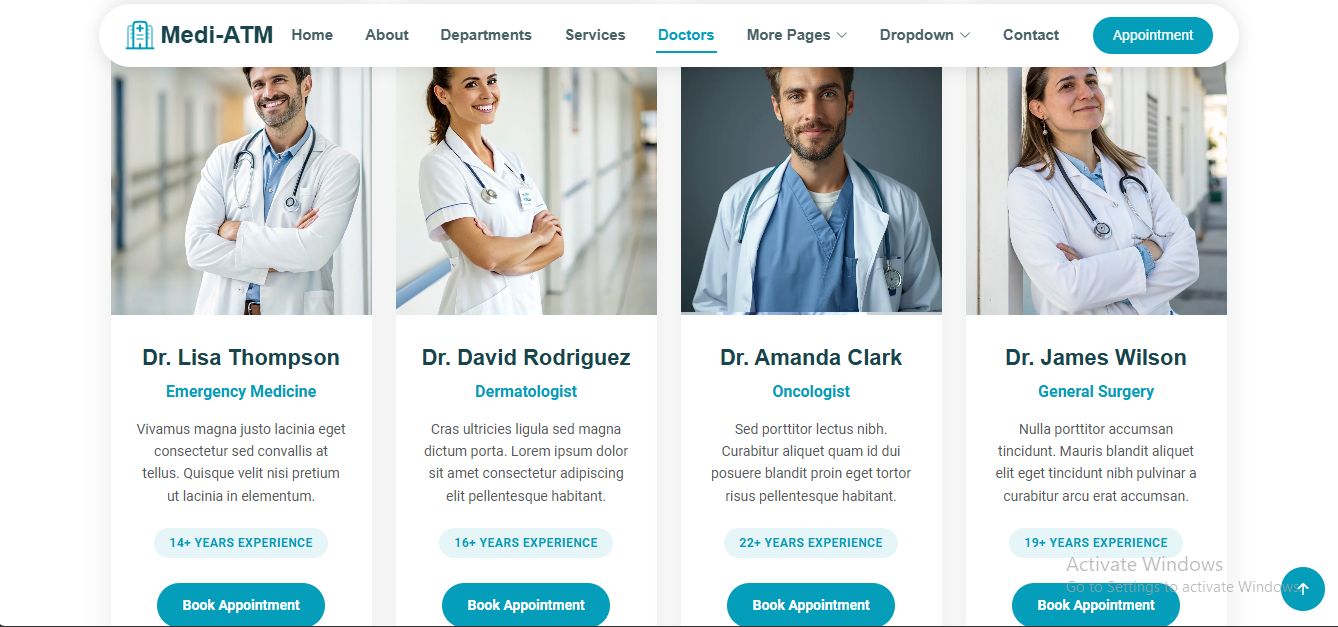Expand the More Pages chevron
This screenshot has width=1338, height=627.
(x=842, y=35)
